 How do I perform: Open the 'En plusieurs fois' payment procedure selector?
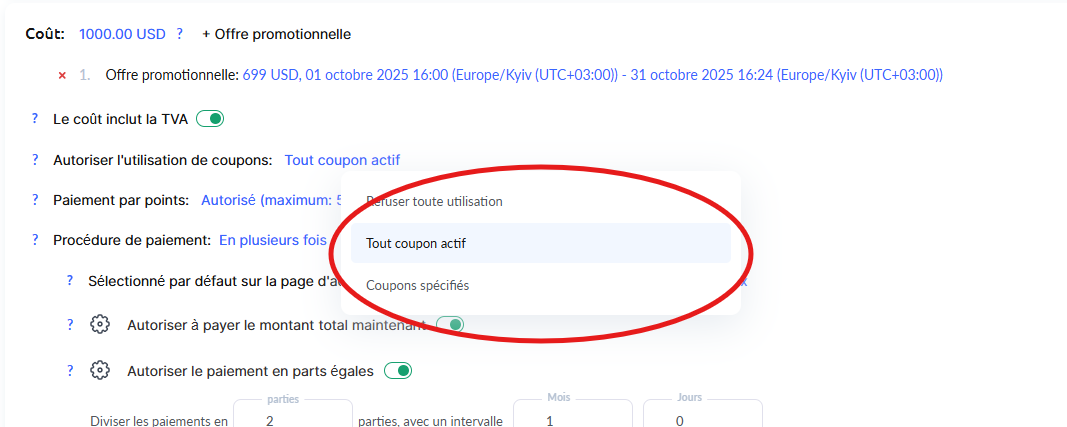(273, 240)
